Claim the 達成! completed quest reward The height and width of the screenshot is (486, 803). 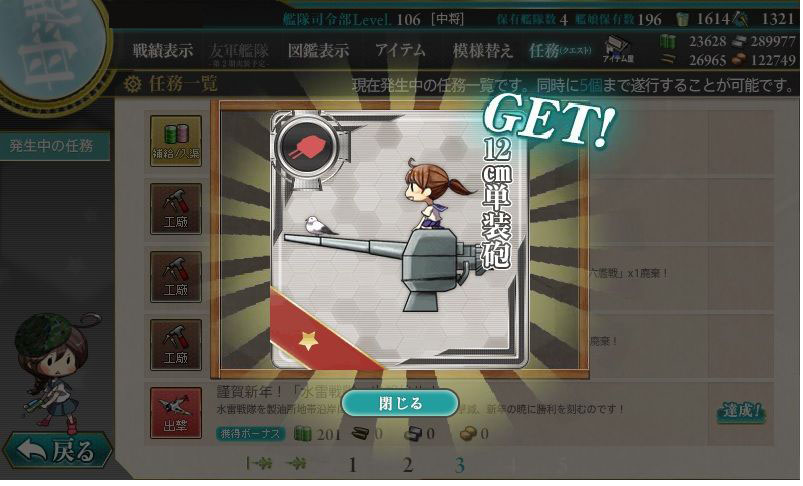742,411
